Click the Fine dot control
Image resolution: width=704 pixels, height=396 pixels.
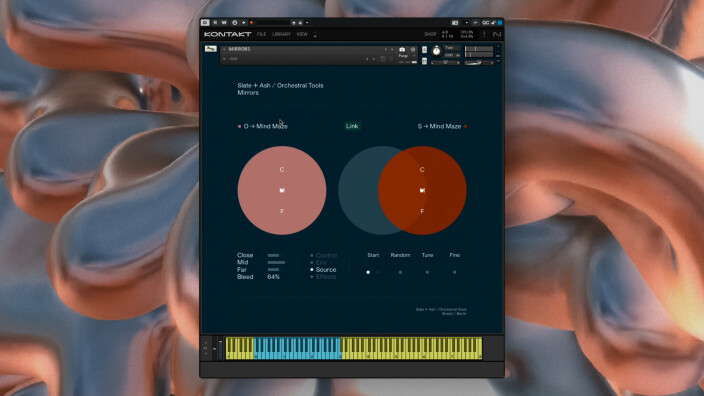(454, 272)
